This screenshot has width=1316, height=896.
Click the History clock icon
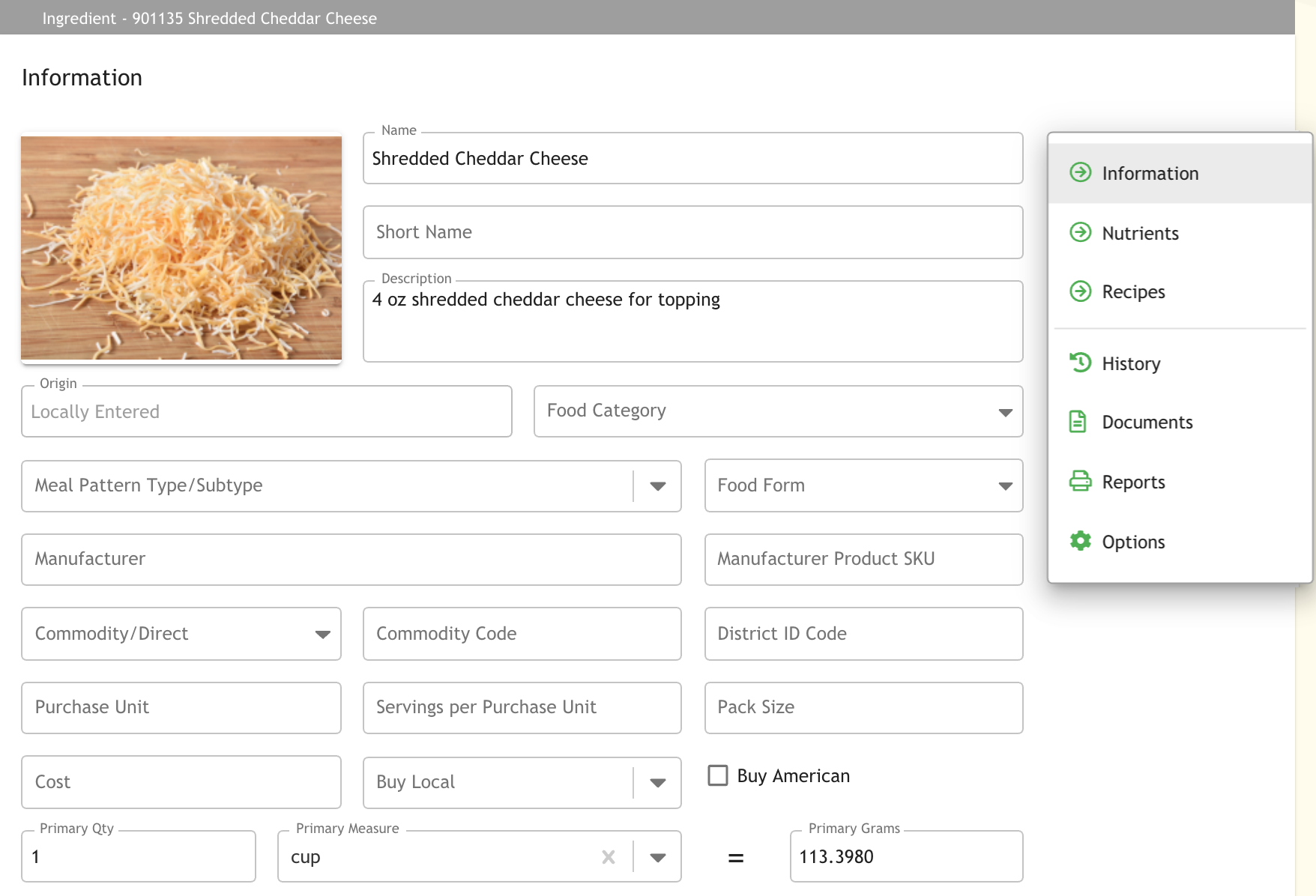coord(1080,363)
